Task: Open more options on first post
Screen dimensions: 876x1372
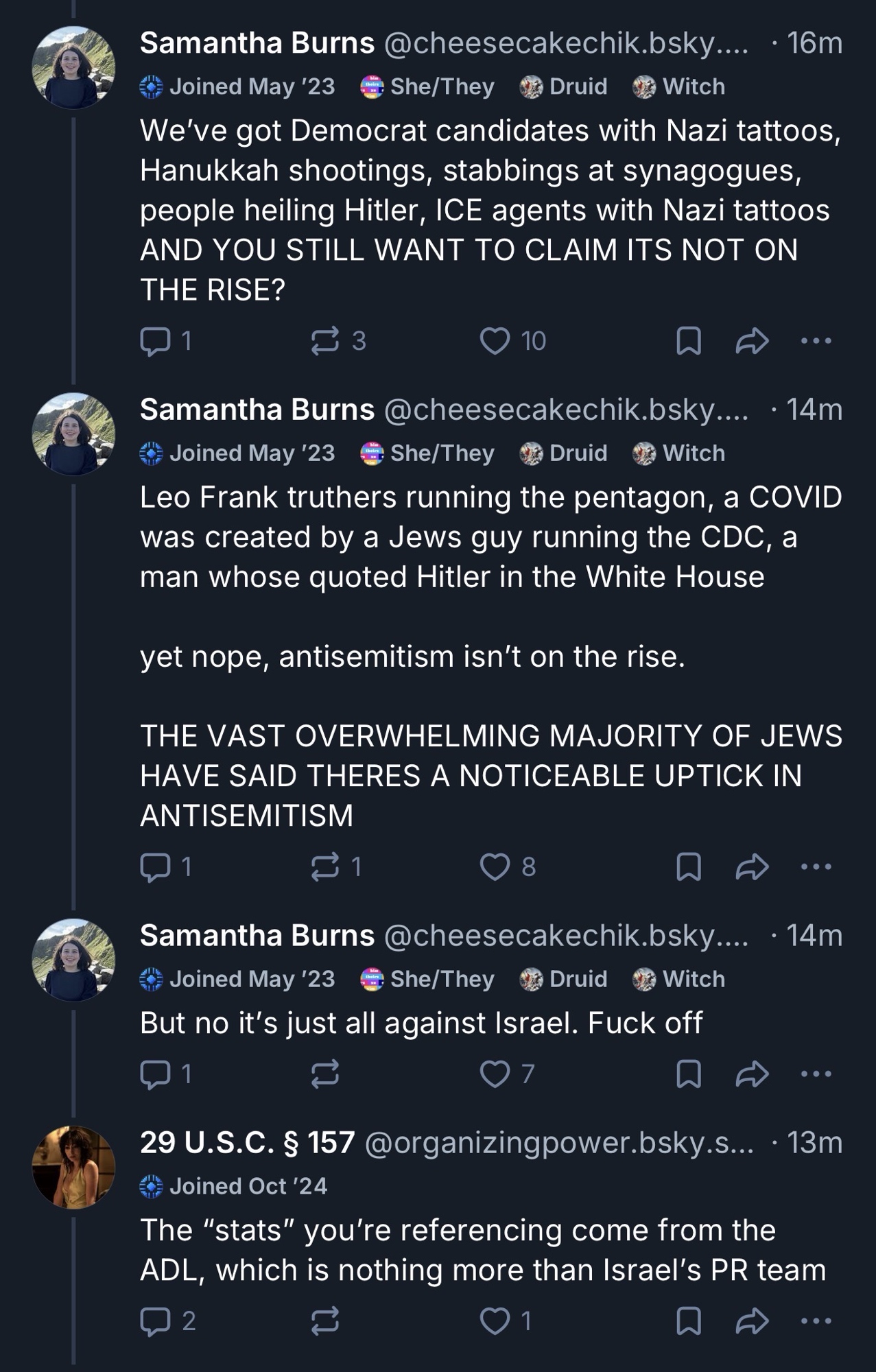Action: (816, 341)
